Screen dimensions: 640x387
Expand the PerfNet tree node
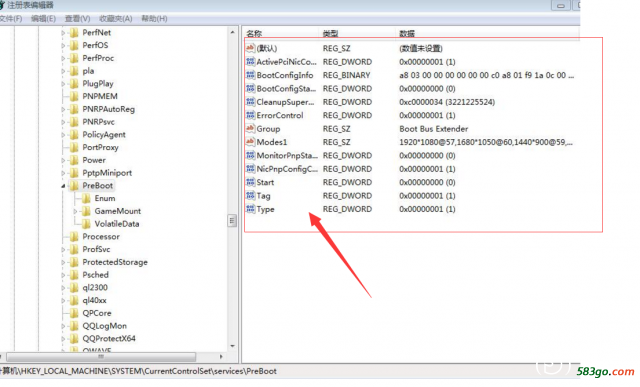point(63,33)
